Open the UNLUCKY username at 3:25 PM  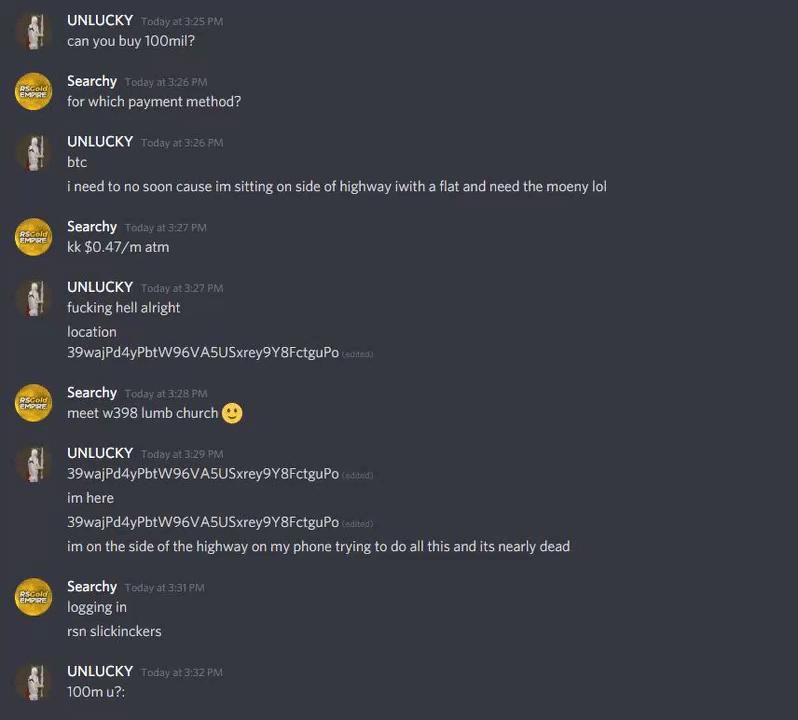pos(100,20)
